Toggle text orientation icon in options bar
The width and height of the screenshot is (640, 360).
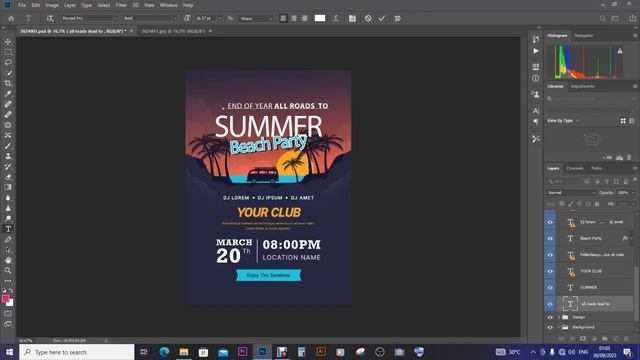pos(50,18)
